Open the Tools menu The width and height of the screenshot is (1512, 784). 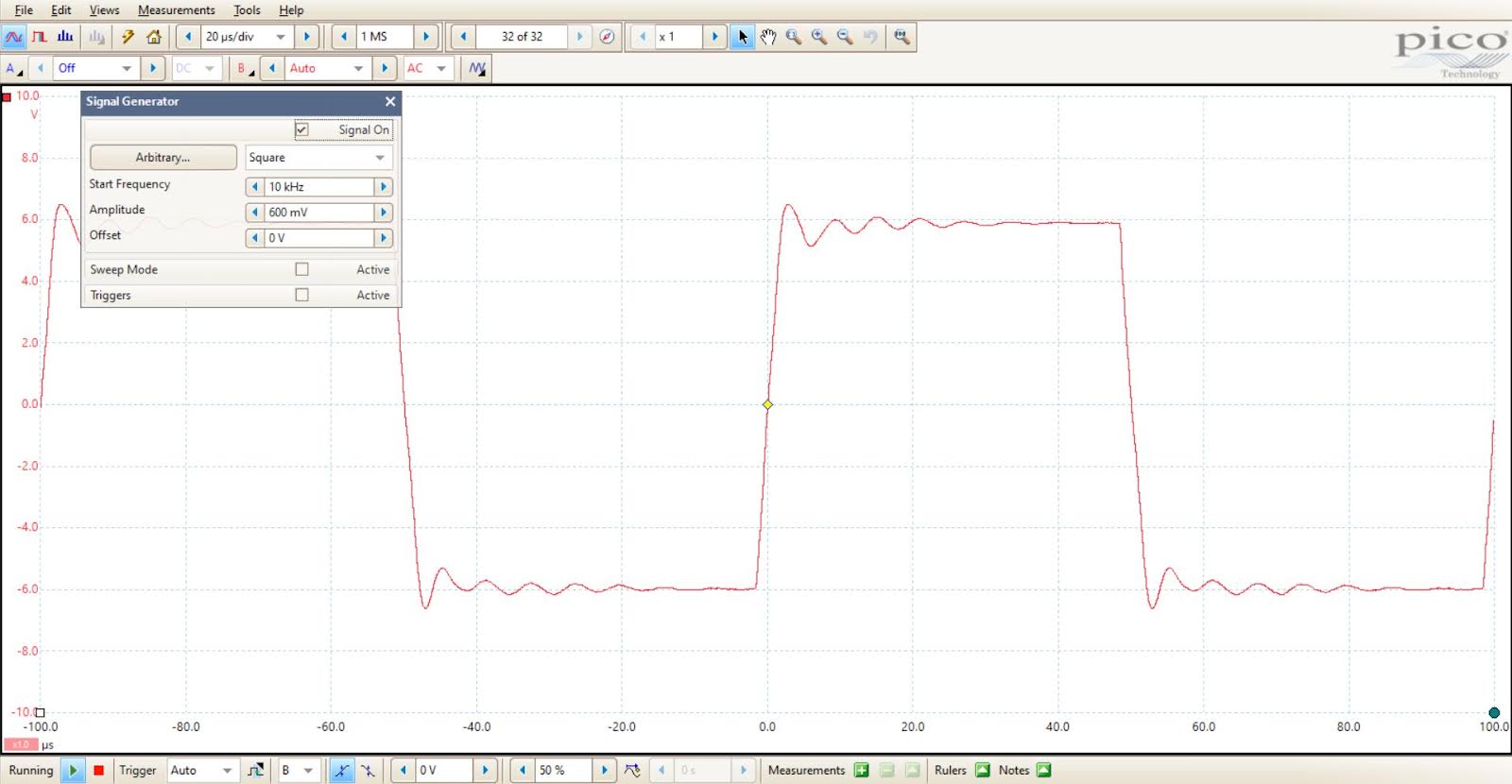[x=247, y=10]
